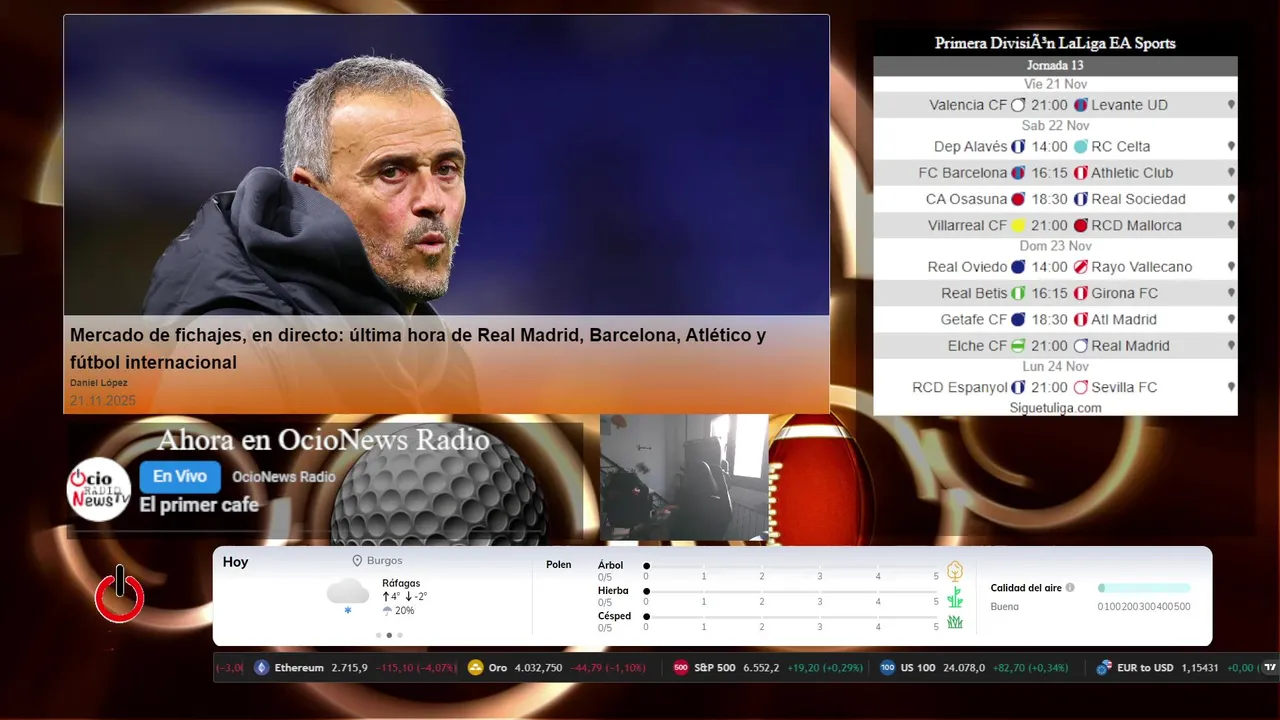
Task: Click the Atl Madrid team name
Action: pyautogui.click(x=1124, y=320)
